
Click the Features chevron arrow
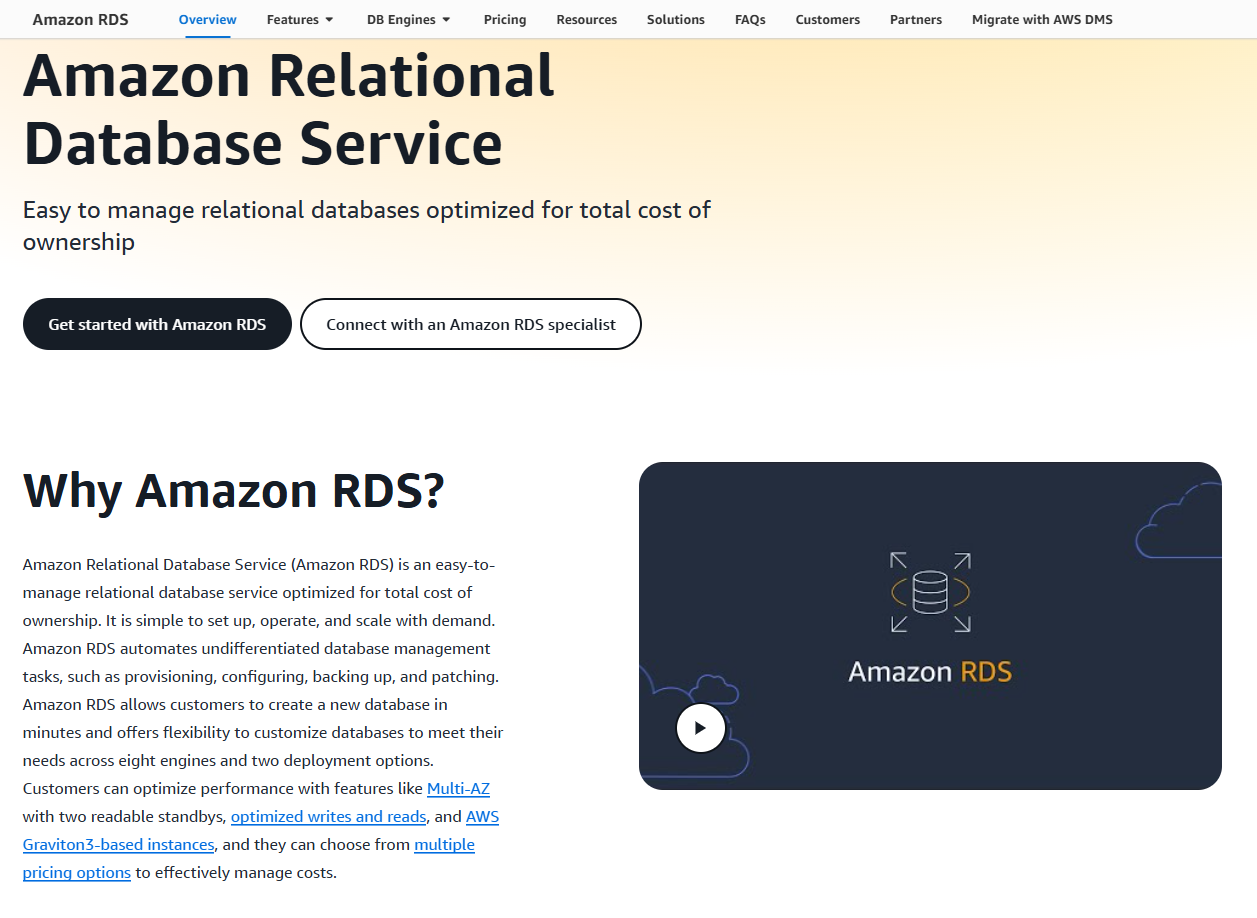click(x=329, y=18)
